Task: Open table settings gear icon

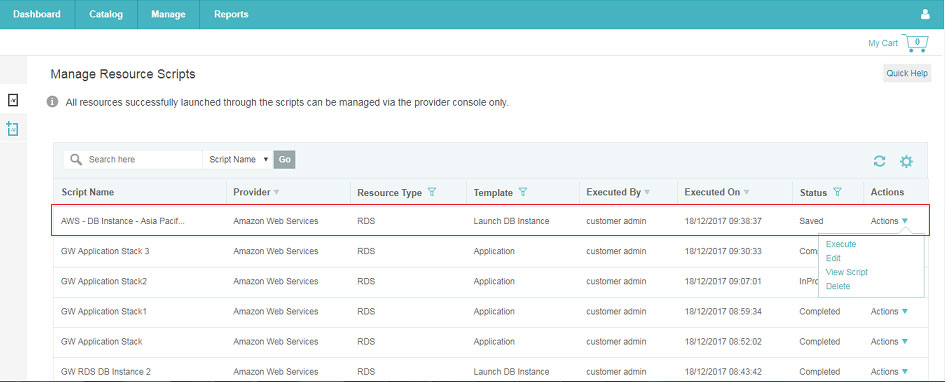Action: [x=906, y=161]
